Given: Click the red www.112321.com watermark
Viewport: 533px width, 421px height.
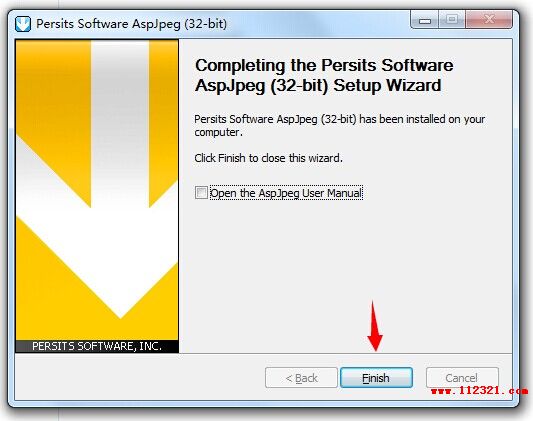Looking at the screenshot, I should tap(479, 391).
